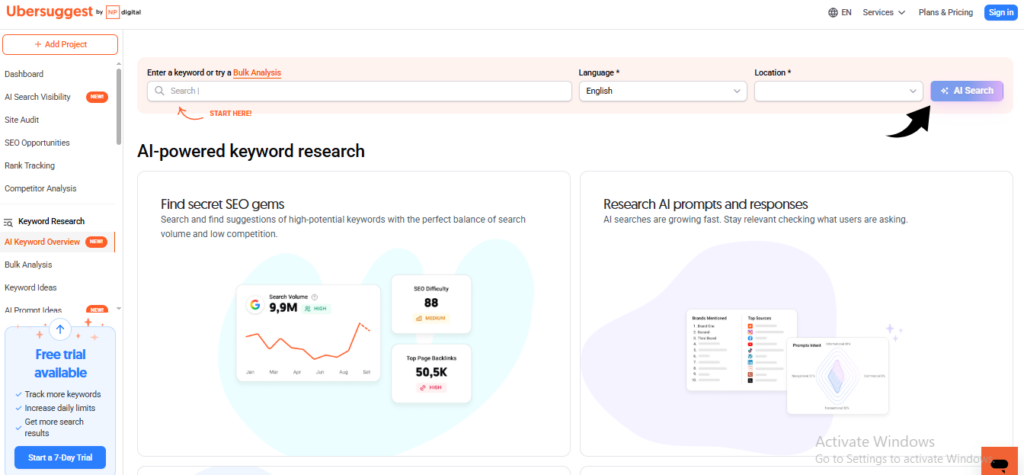Click the Bulk Analysis link above search
Screen dimensions: 1024x475
click(257, 73)
